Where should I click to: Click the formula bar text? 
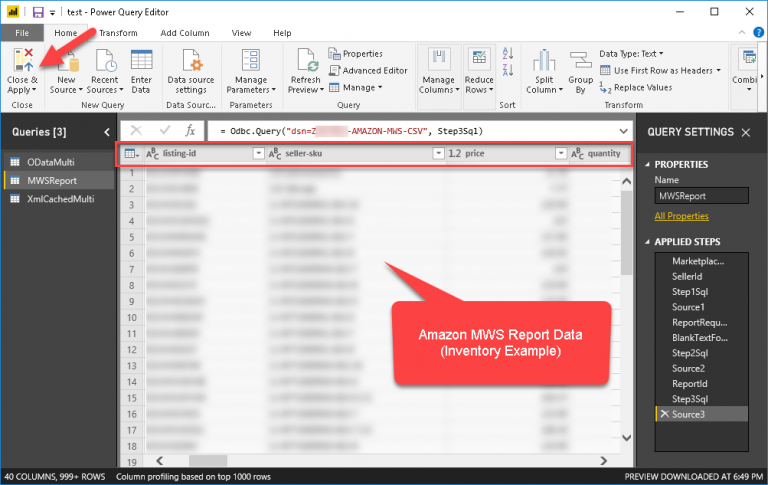click(351, 131)
